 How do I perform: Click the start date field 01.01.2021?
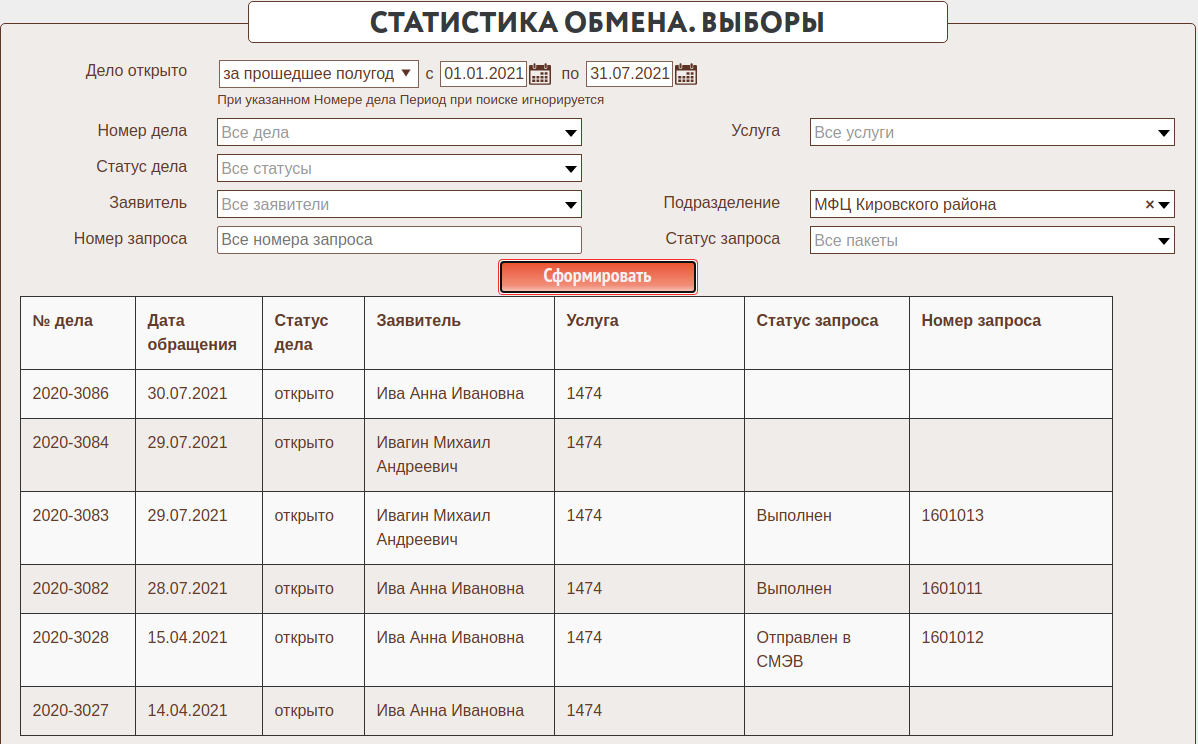pyautogui.click(x=483, y=74)
